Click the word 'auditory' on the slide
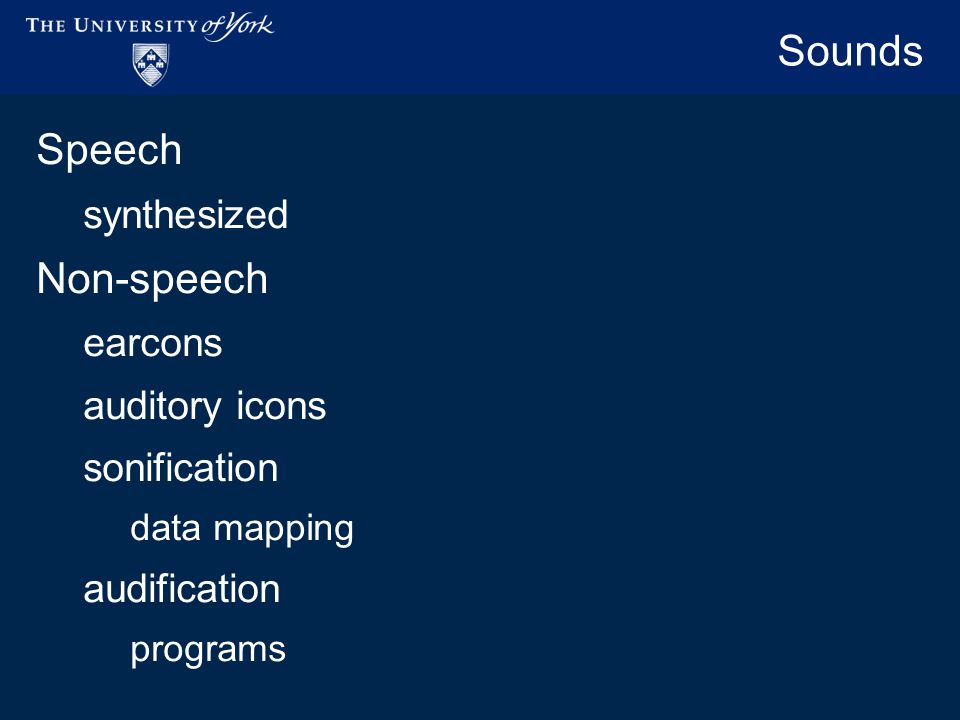 coord(152,407)
